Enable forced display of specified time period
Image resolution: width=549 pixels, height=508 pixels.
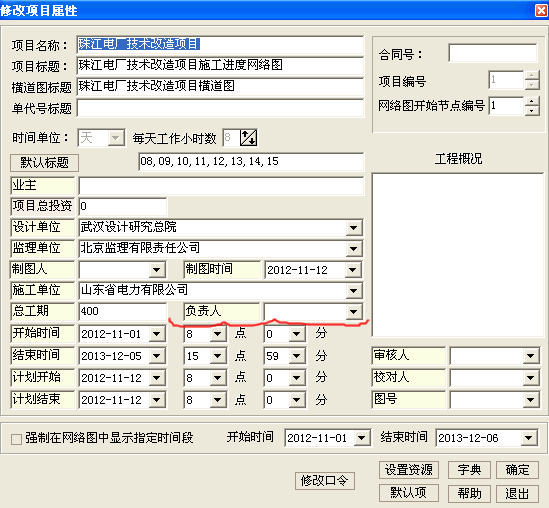16,439
